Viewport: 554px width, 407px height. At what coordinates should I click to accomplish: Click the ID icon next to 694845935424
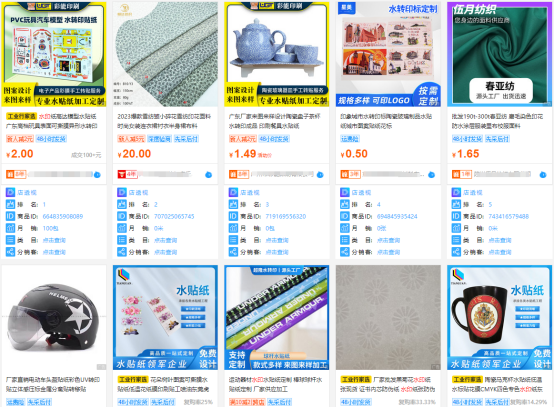pyautogui.click(x=344, y=216)
